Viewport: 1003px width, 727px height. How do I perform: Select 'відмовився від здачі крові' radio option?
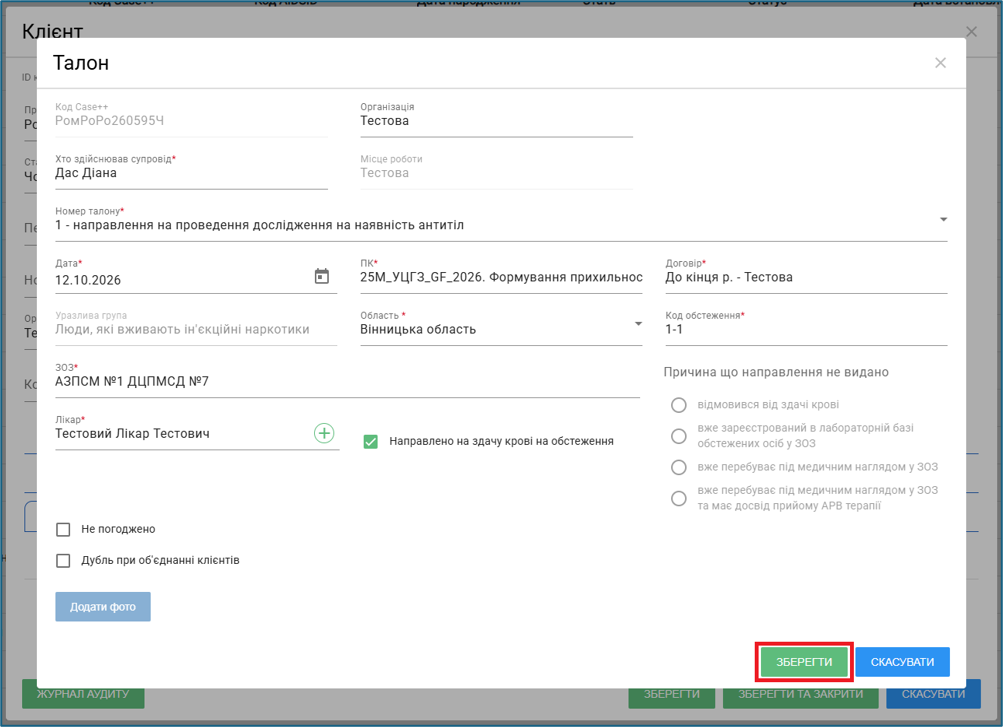[679, 405]
